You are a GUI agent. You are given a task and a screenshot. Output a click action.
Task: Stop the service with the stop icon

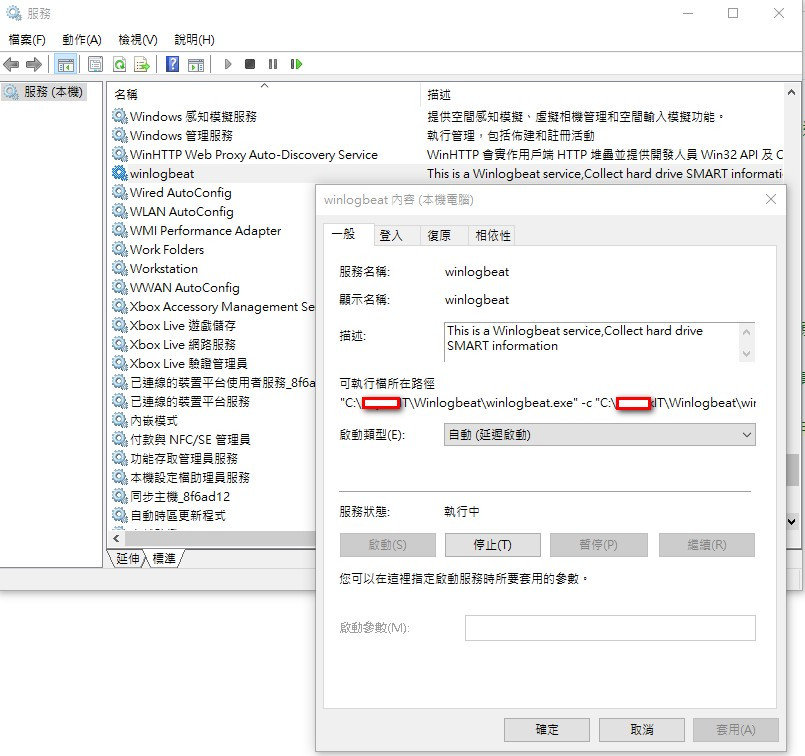250,64
